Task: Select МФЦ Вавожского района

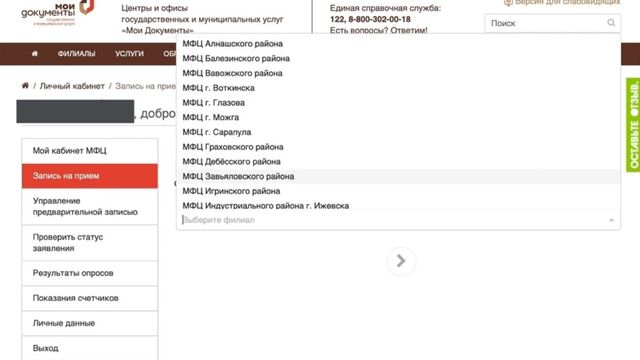Action: [399, 73]
